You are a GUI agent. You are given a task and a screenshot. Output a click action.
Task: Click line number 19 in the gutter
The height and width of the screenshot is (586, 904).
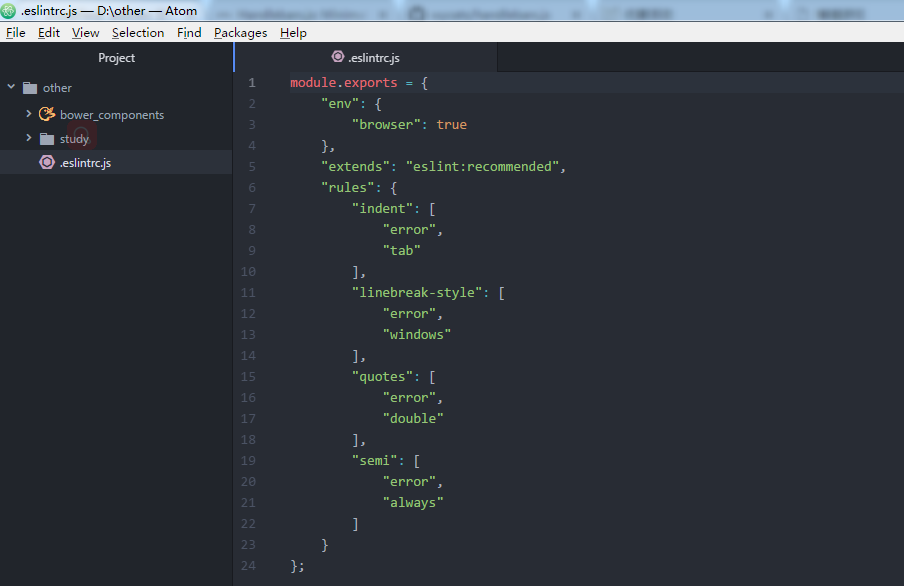click(248, 461)
